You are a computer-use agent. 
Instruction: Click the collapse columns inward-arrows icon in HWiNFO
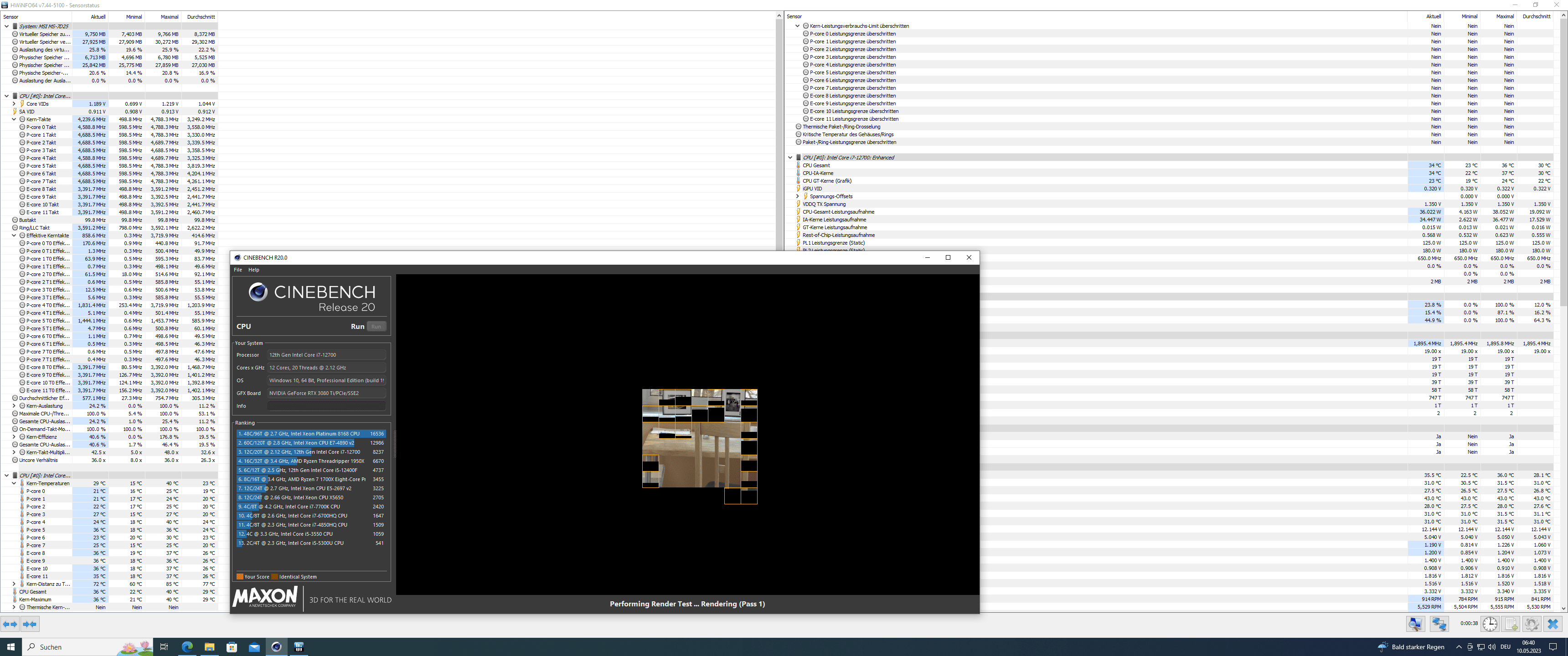click(30, 624)
